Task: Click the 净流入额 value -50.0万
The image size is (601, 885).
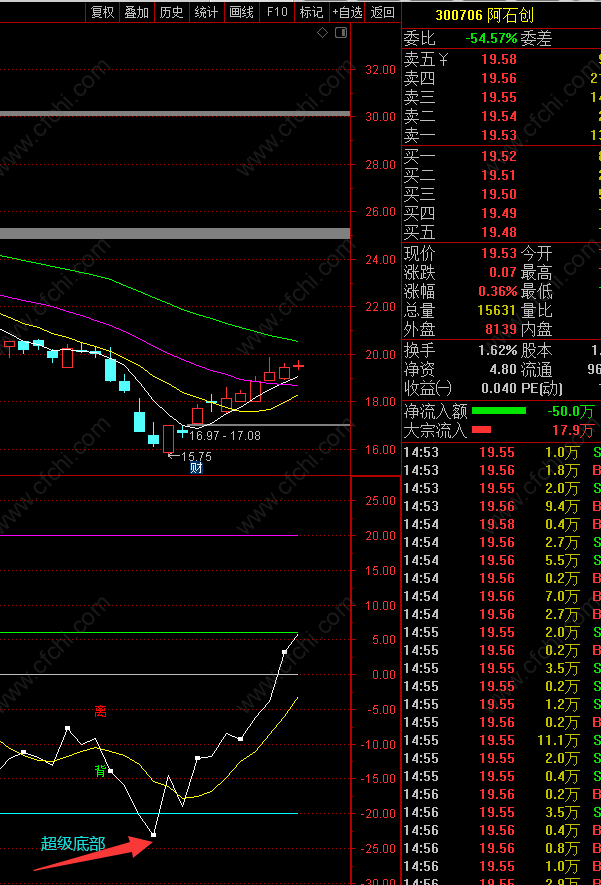Action: click(571, 411)
